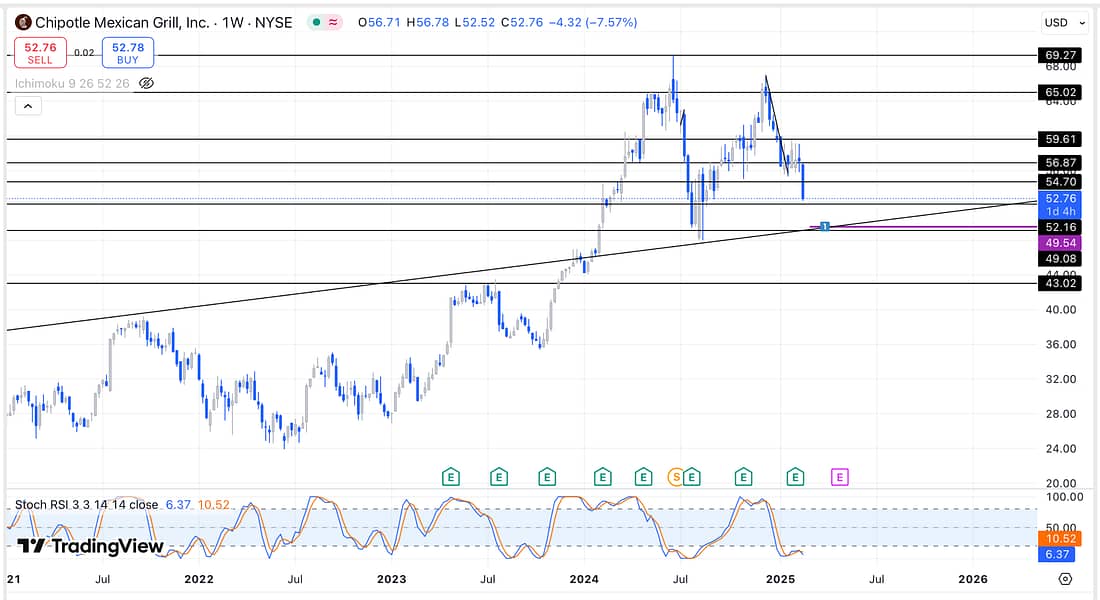Screen dimensions: 1100x600
Task: Select the Chipotle Mexican Grill symbol title
Action: tap(163, 22)
